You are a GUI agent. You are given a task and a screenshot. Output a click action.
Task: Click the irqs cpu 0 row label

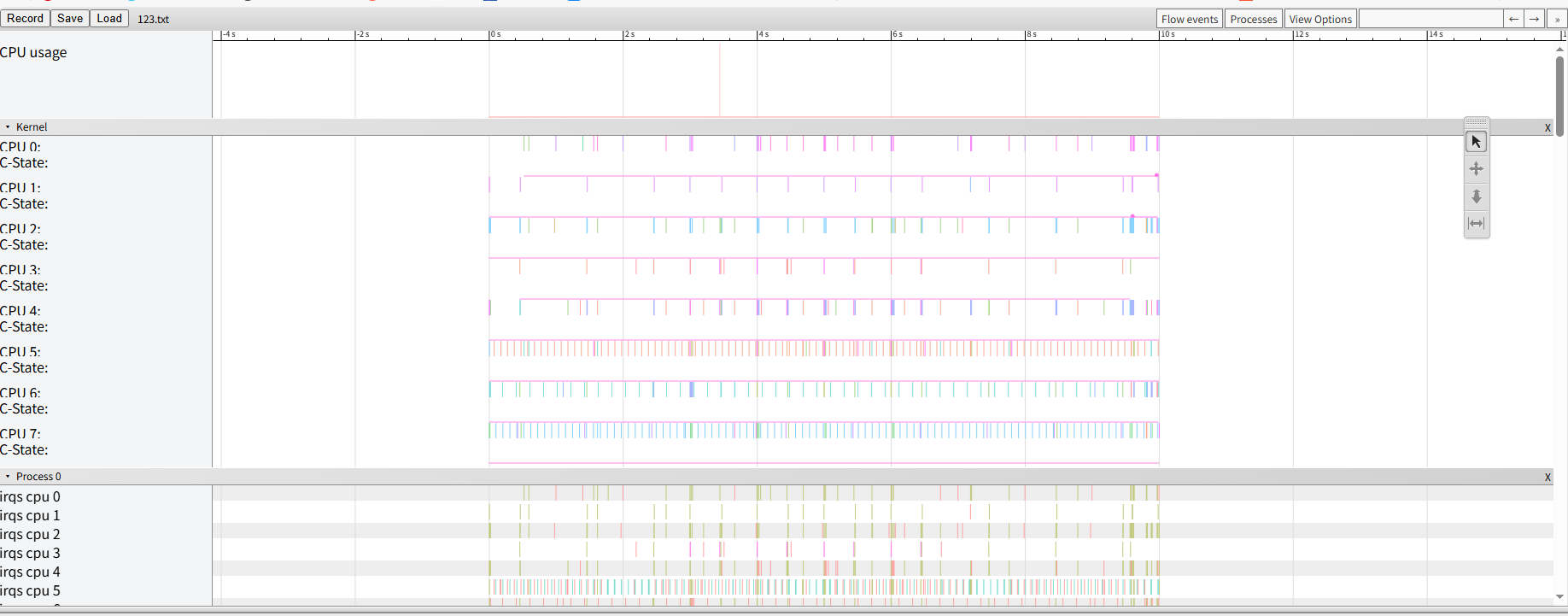point(30,496)
